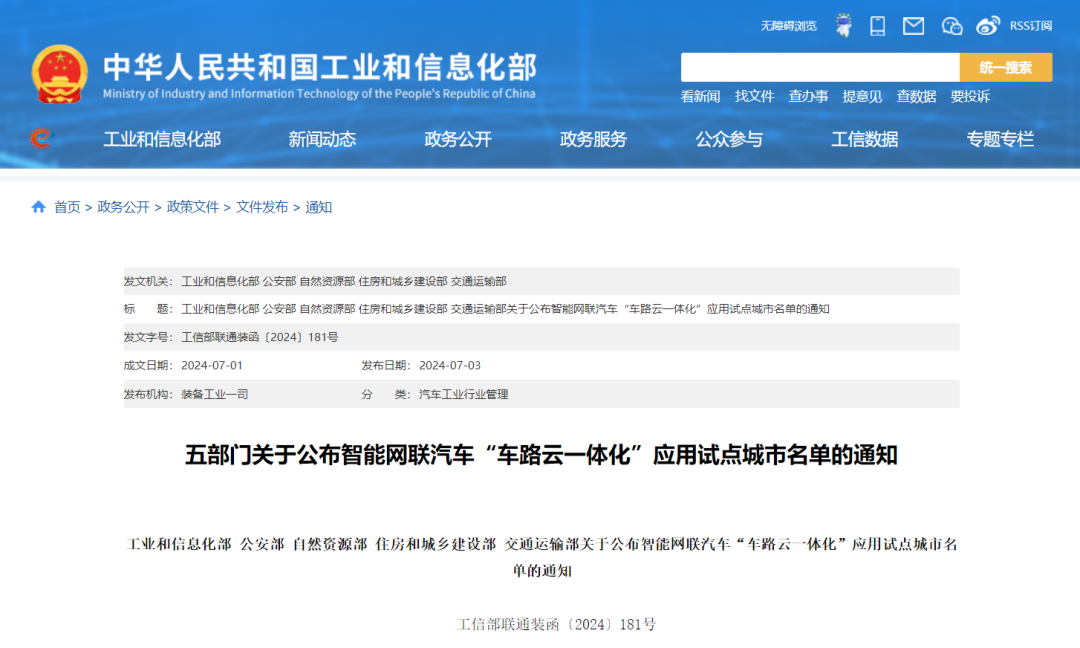The height and width of the screenshot is (648, 1080).
Task: Open the 政务公开 navigation menu item
Action: click(457, 139)
